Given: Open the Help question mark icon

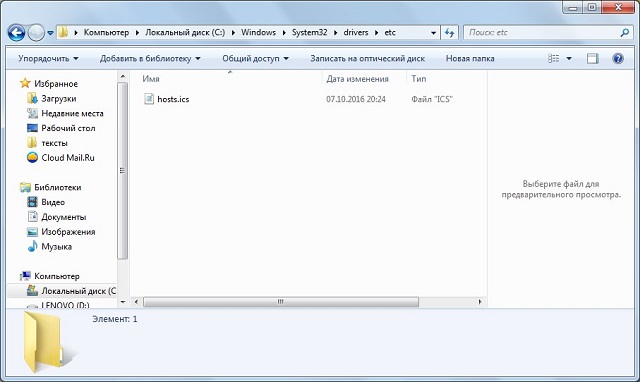Looking at the screenshot, I should 618,58.
